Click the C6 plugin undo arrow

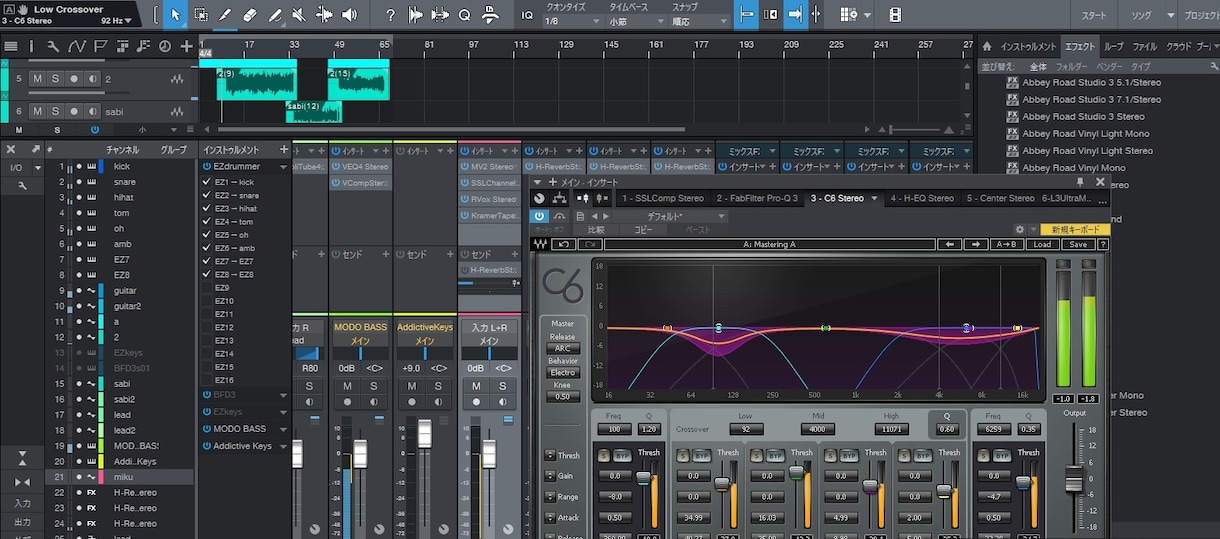[564, 244]
